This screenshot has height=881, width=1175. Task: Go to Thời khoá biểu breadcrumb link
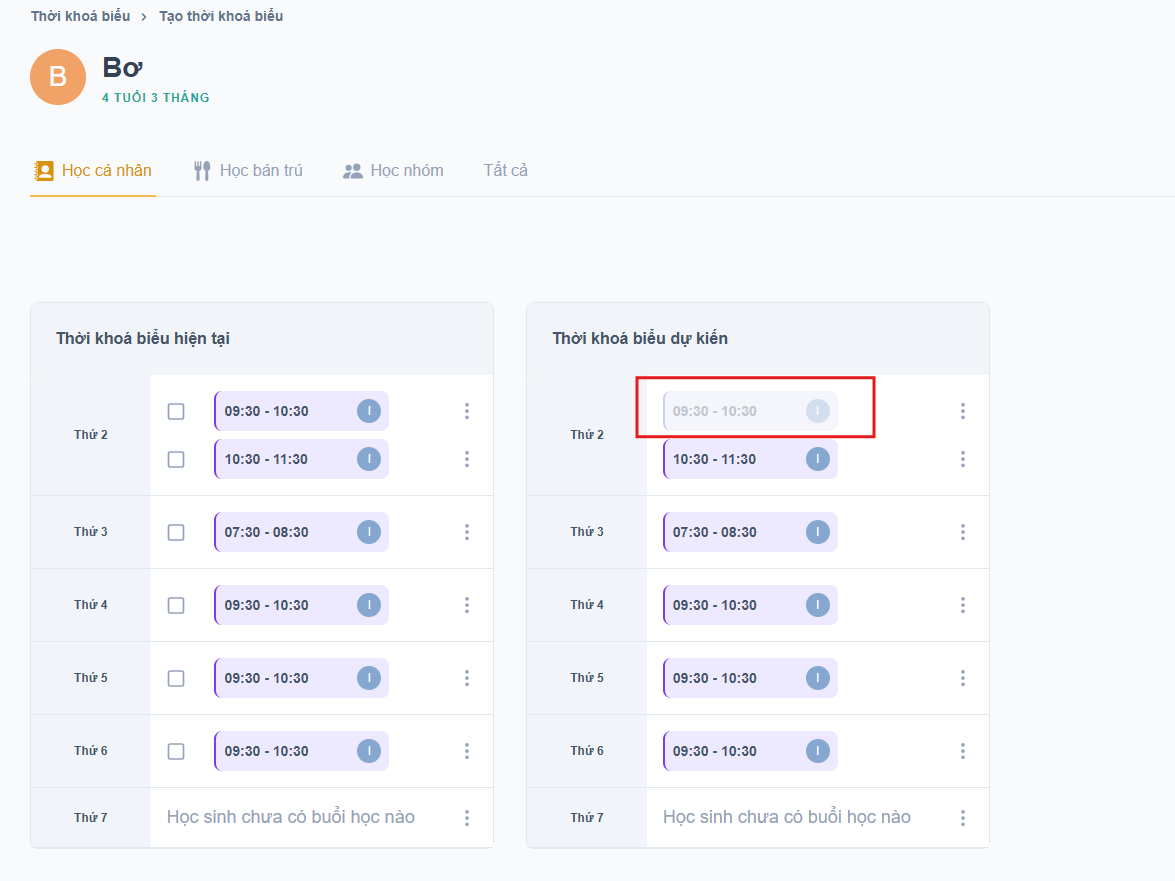click(x=80, y=16)
